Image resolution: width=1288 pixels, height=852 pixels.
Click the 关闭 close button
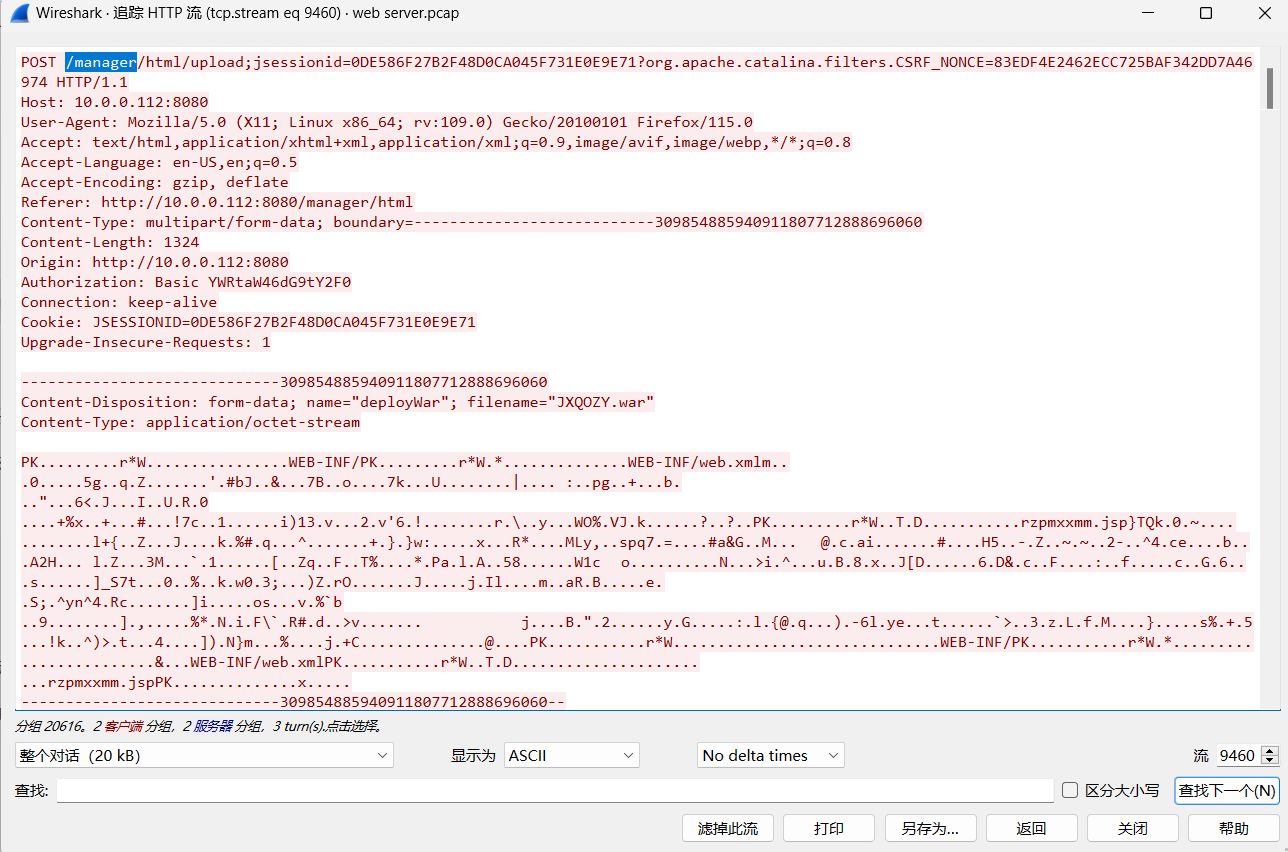point(1133,828)
